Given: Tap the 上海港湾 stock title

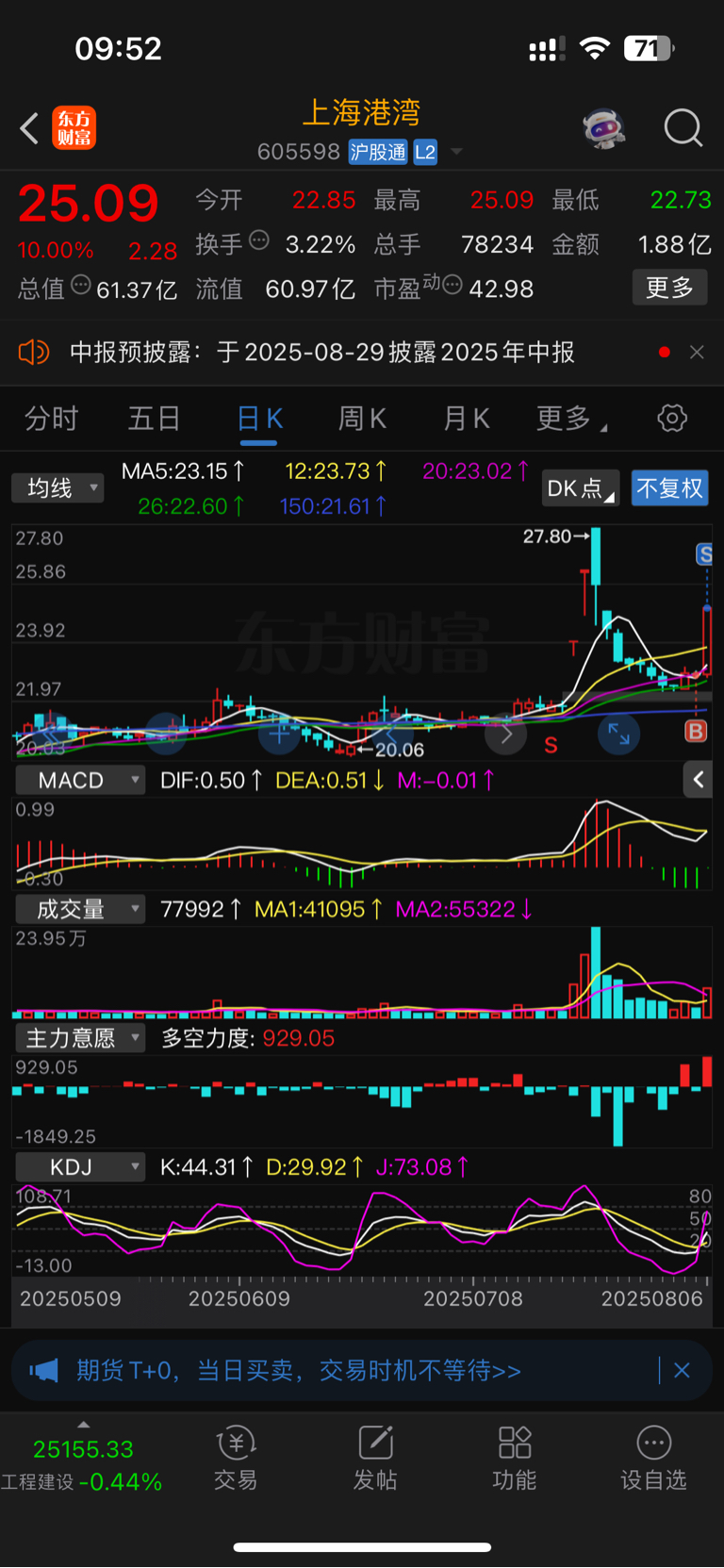Looking at the screenshot, I should click(x=361, y=112).
